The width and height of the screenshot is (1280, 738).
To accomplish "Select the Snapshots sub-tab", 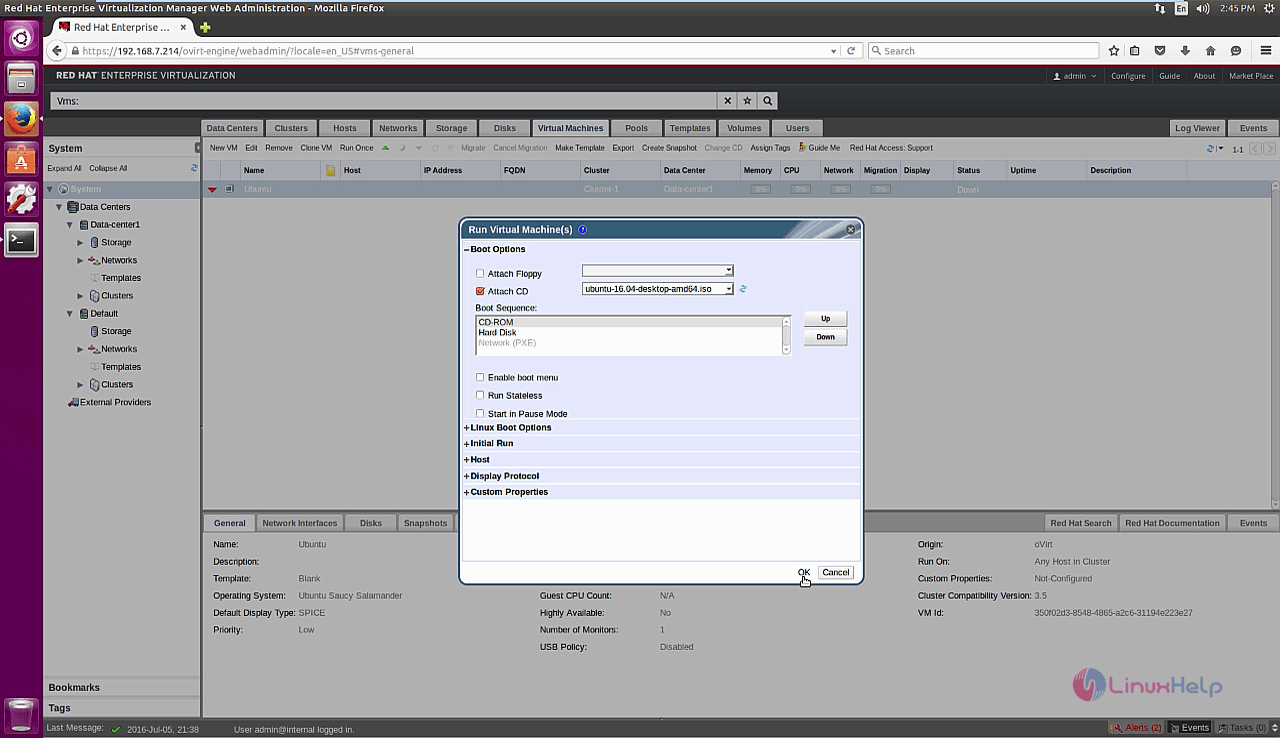I will [x=425, y=523].
